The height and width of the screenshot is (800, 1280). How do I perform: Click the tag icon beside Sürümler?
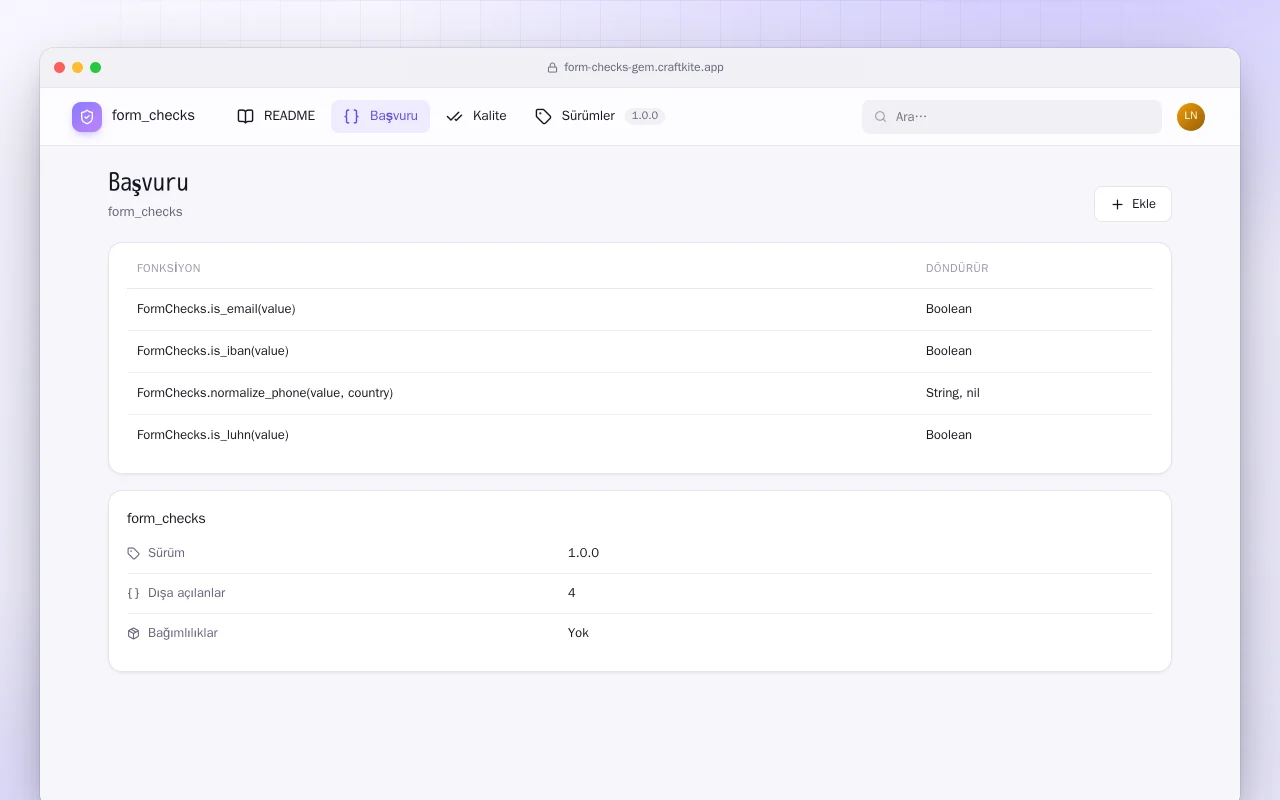[543, 116]
